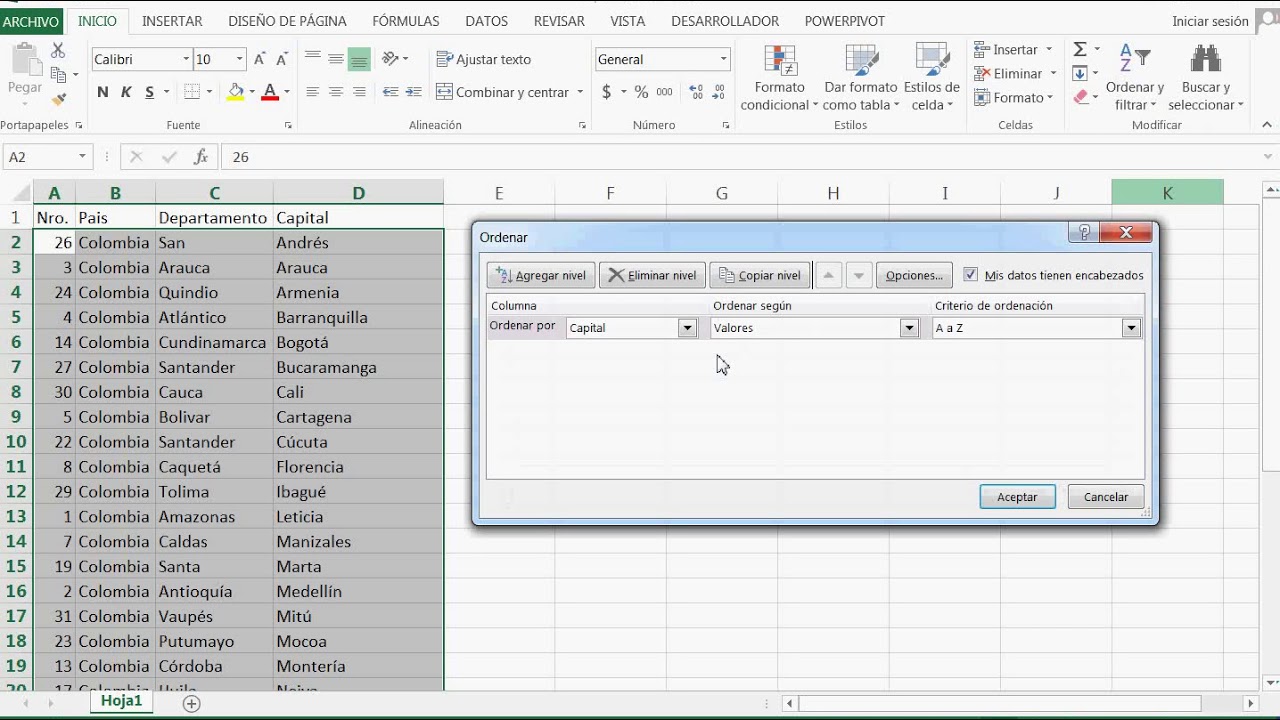Image resolution: width=1280 pixels, height=720 pixels.
Task: Select column D header
Action: pyautogui.click(x=358, y=193)
